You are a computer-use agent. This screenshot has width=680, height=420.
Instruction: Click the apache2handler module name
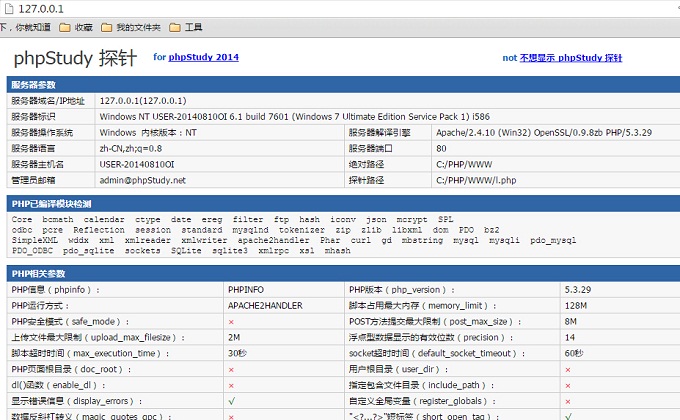coord(273,240)
